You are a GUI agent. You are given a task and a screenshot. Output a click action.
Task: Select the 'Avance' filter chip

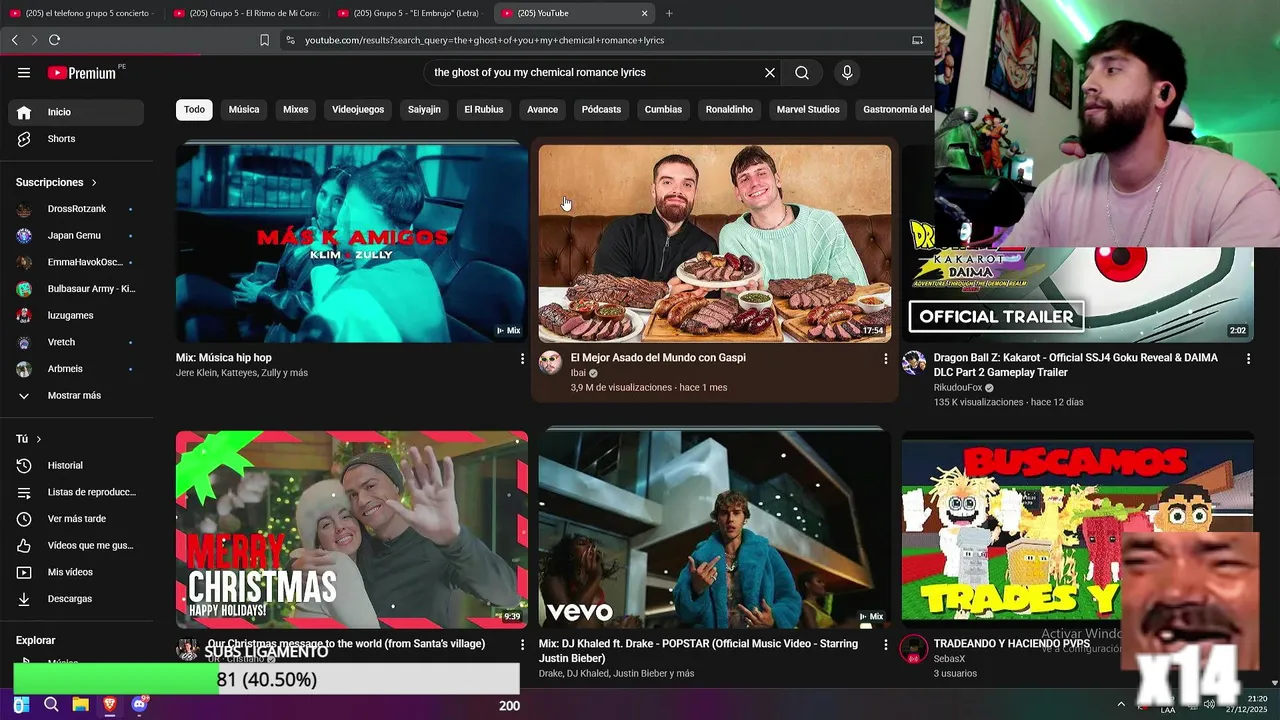pos(542,109)
